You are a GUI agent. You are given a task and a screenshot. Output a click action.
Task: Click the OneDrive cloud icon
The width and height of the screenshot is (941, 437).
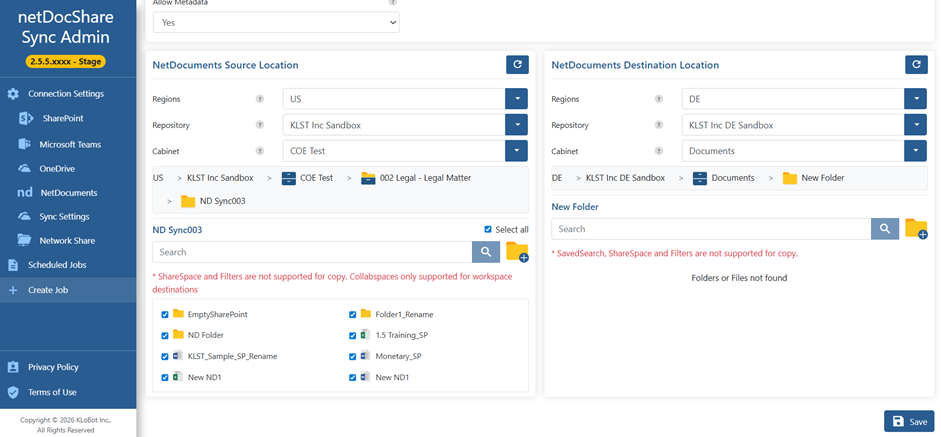click(25, 169)
